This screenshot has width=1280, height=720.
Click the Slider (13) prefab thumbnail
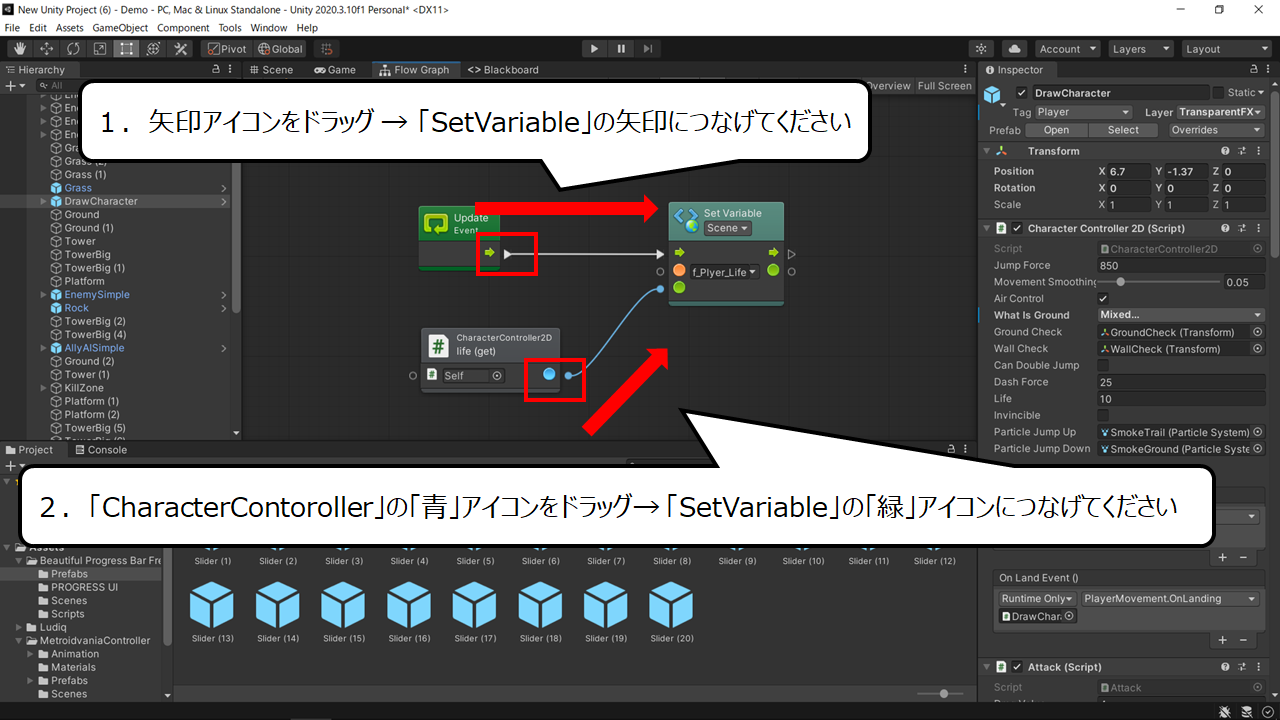coord(211,605)
